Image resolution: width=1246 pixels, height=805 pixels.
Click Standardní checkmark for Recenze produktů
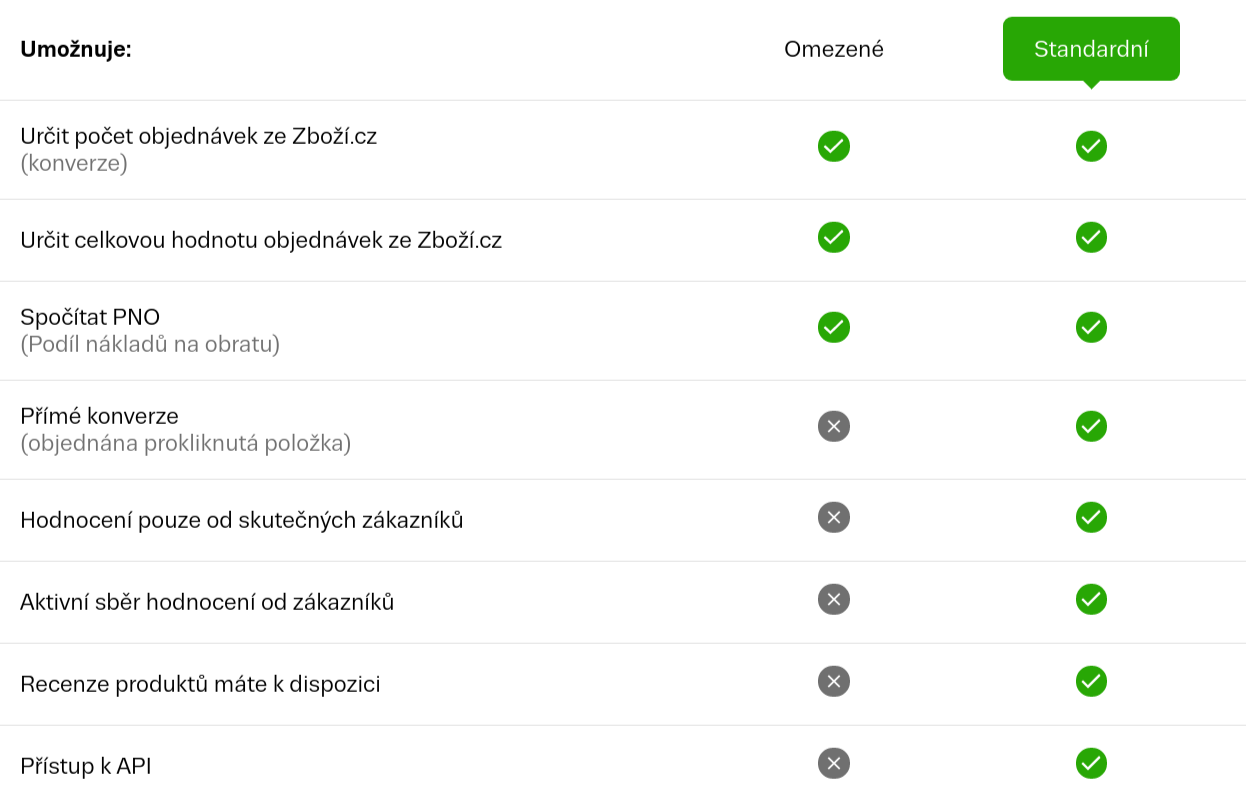1091,681
